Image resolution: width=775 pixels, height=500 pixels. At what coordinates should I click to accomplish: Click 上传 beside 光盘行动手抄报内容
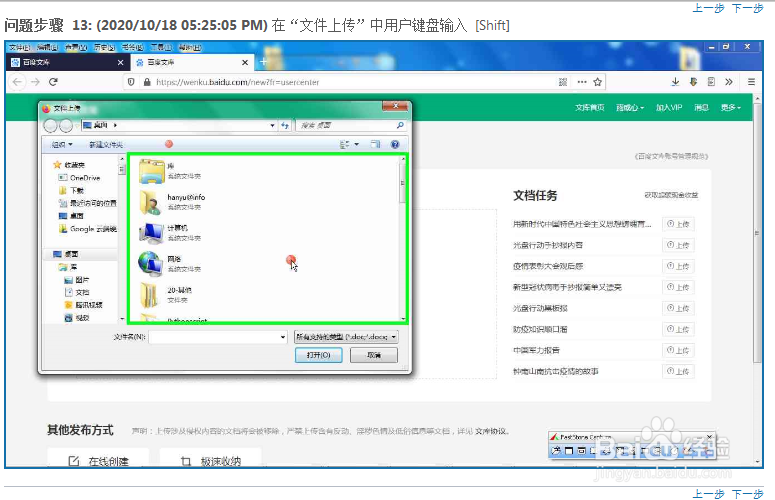coord(678,245)
